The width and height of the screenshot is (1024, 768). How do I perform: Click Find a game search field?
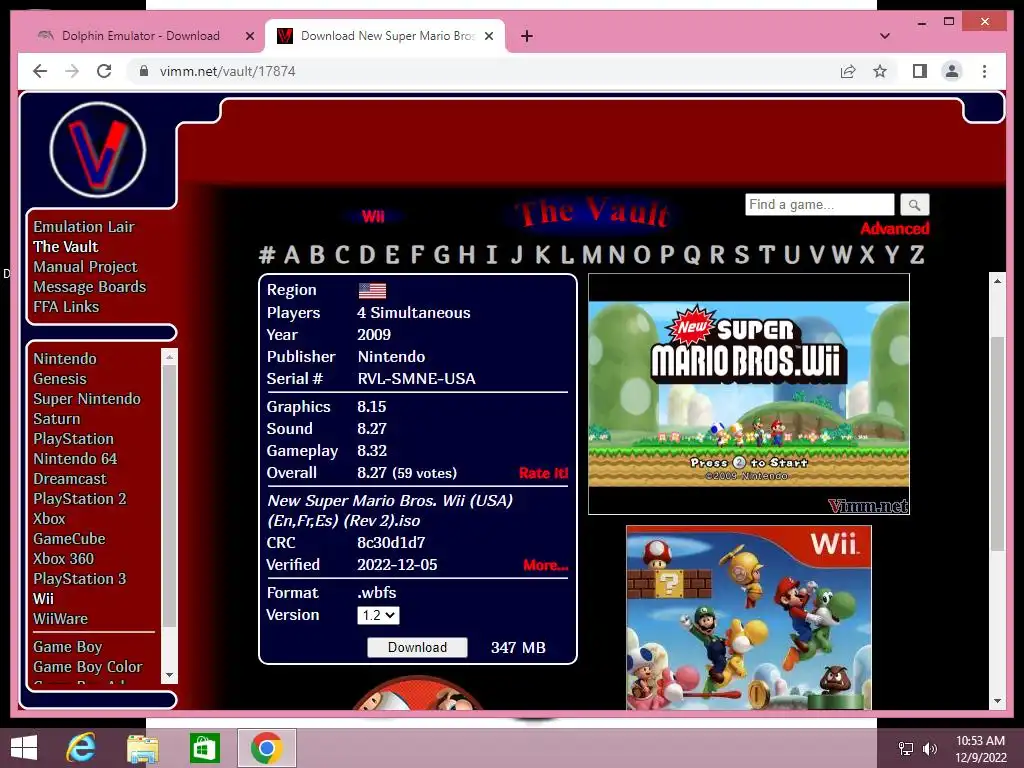pyautogui.click(x=820, y=205)
